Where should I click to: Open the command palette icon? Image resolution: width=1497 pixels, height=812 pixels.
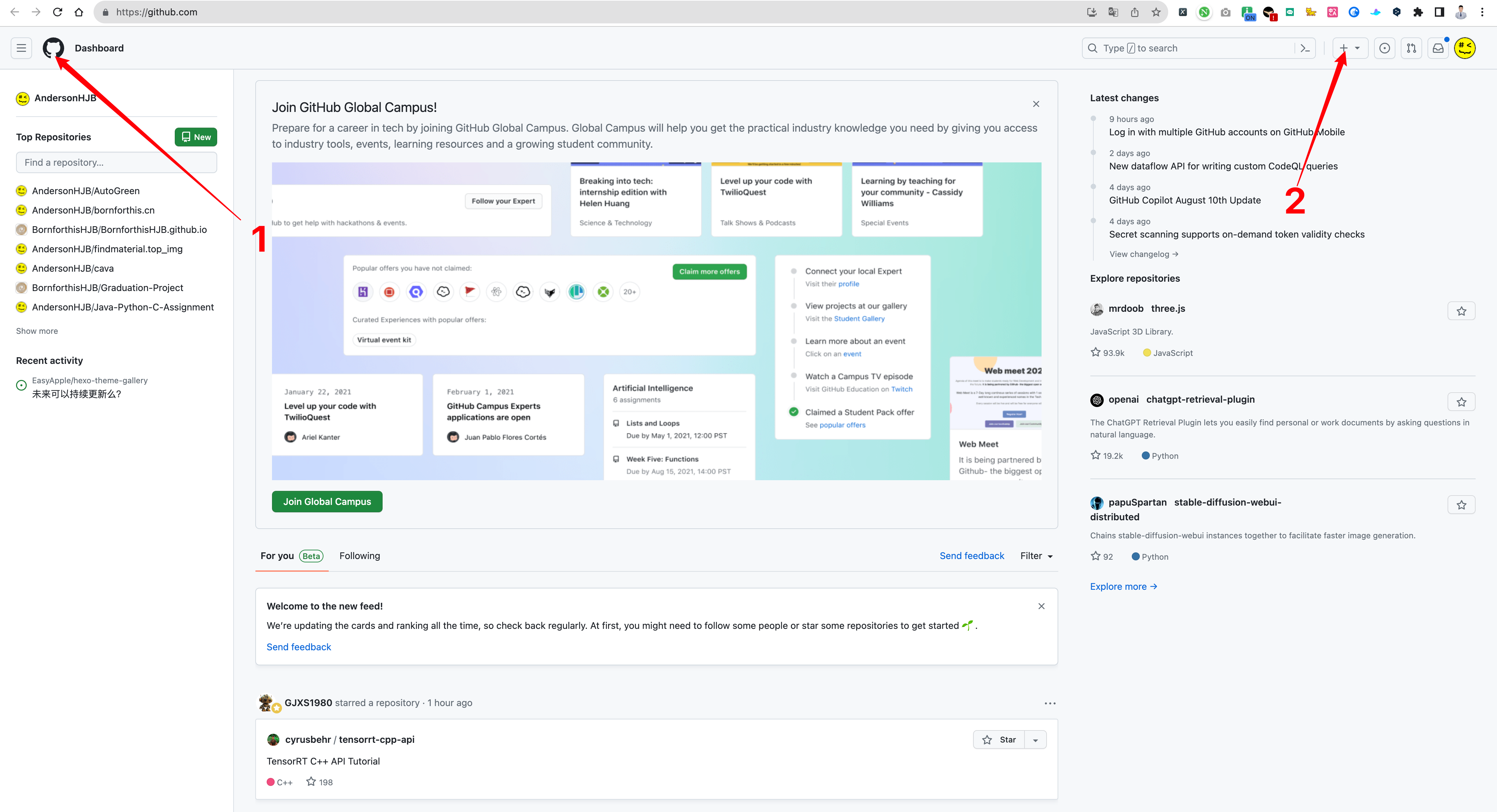pos(1305,48)
